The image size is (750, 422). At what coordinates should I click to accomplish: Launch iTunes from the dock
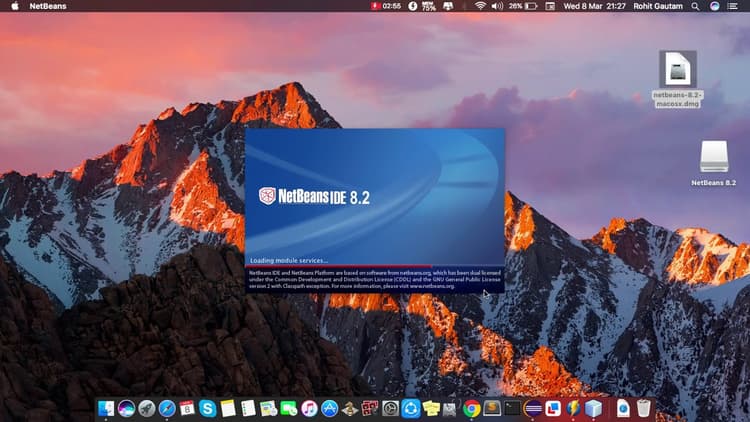click(x=309, y=409)
